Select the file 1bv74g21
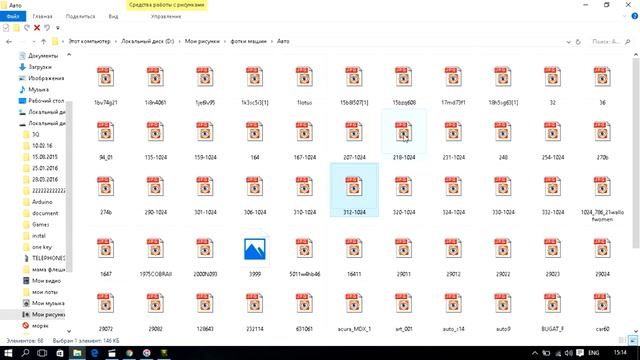This screenshot has height=360, width=640. (x=106, y=86)
